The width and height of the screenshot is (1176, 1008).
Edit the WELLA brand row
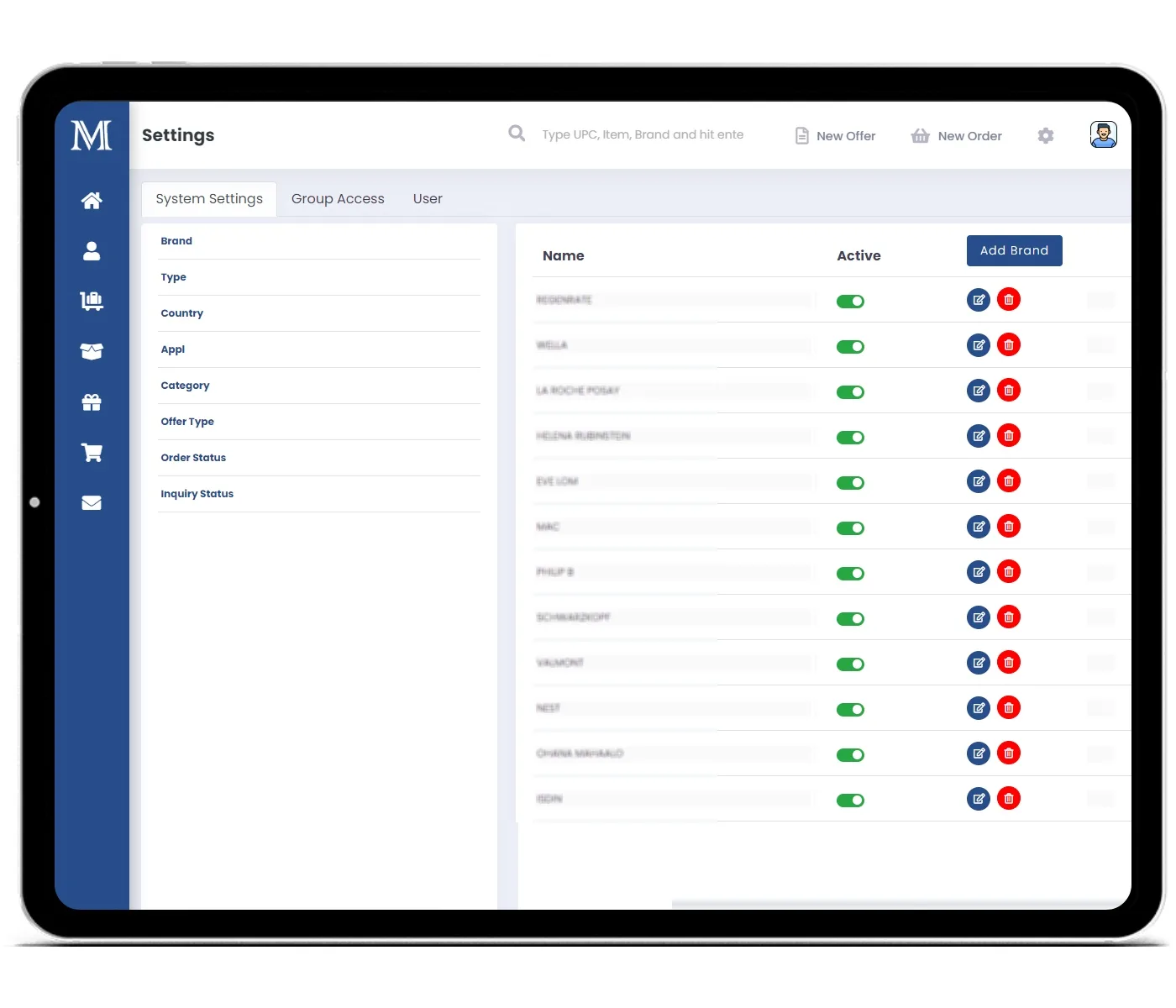click(979, 345)
